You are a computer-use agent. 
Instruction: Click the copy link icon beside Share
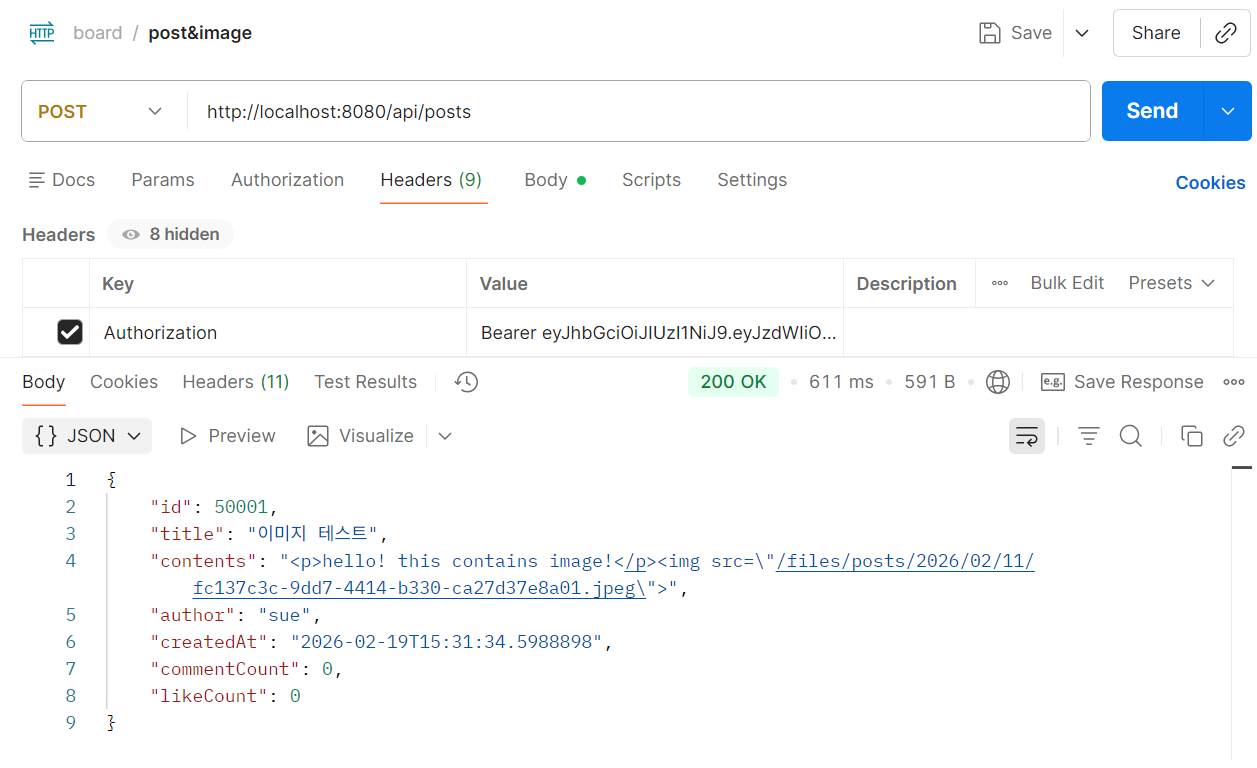1225,33
